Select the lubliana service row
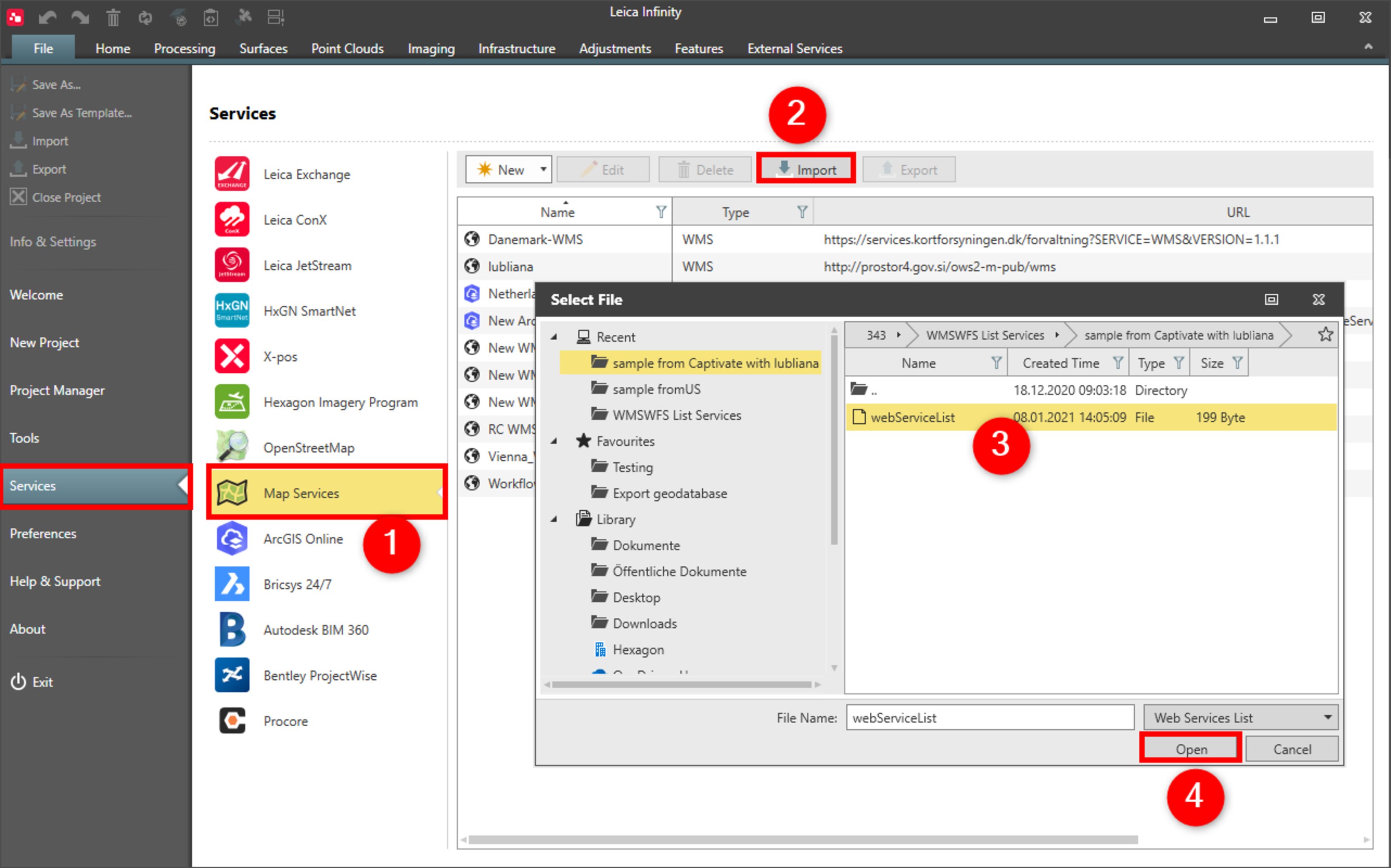The image size is (1391, 868). tap(915, 266)
